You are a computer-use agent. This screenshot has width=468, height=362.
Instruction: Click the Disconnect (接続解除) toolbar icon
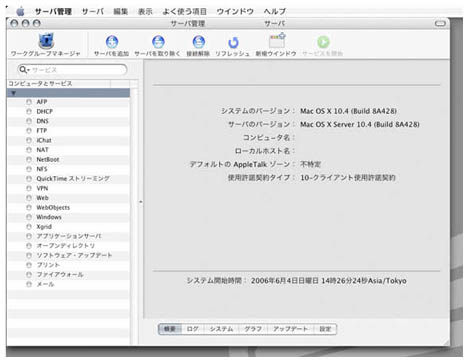pyautogui.click(x=199, y=42)
